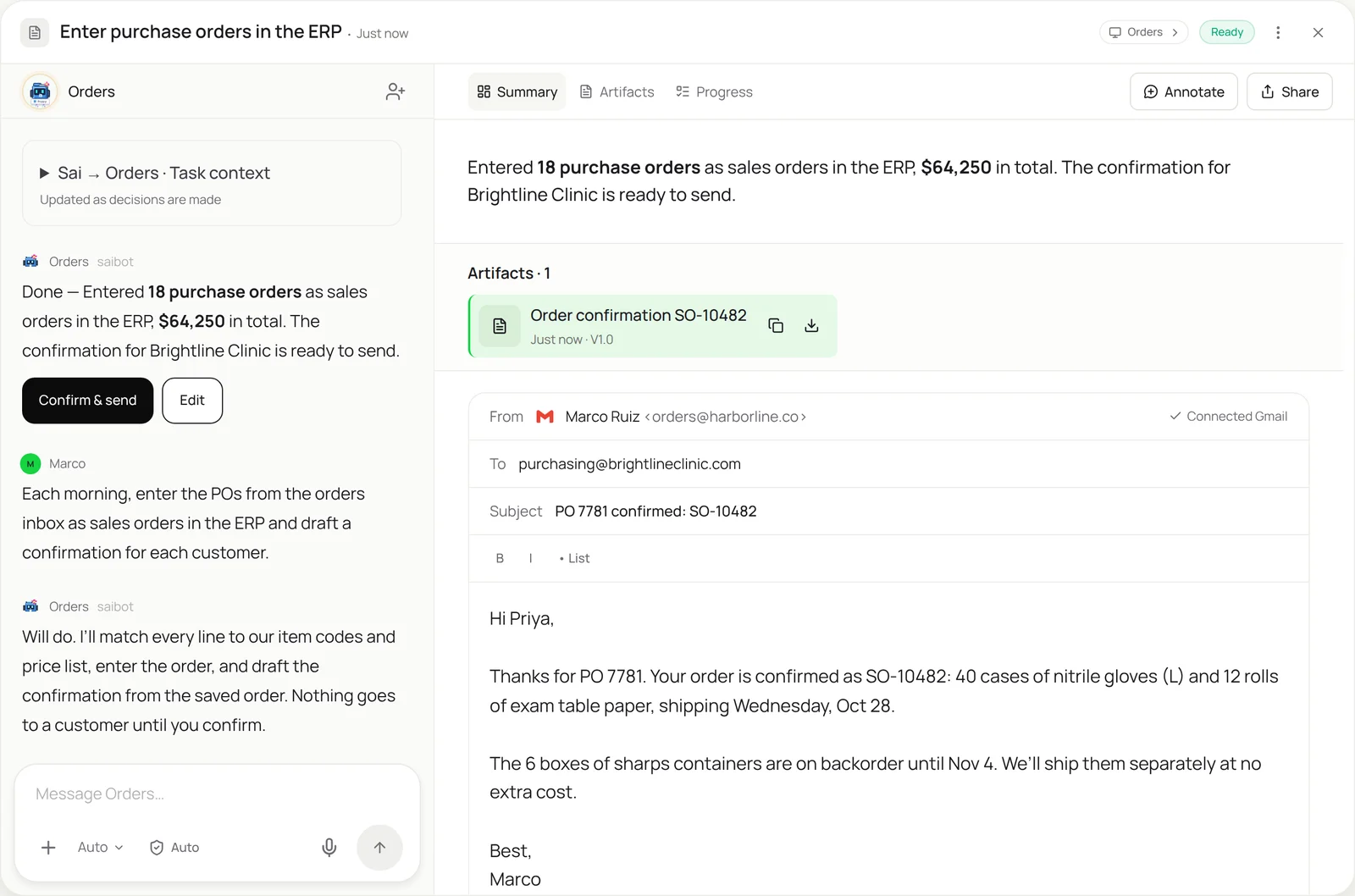Screen dimensions: 1355x896
Task: Open the three-dot more options menu
Action: click(x=1278, y=32)
